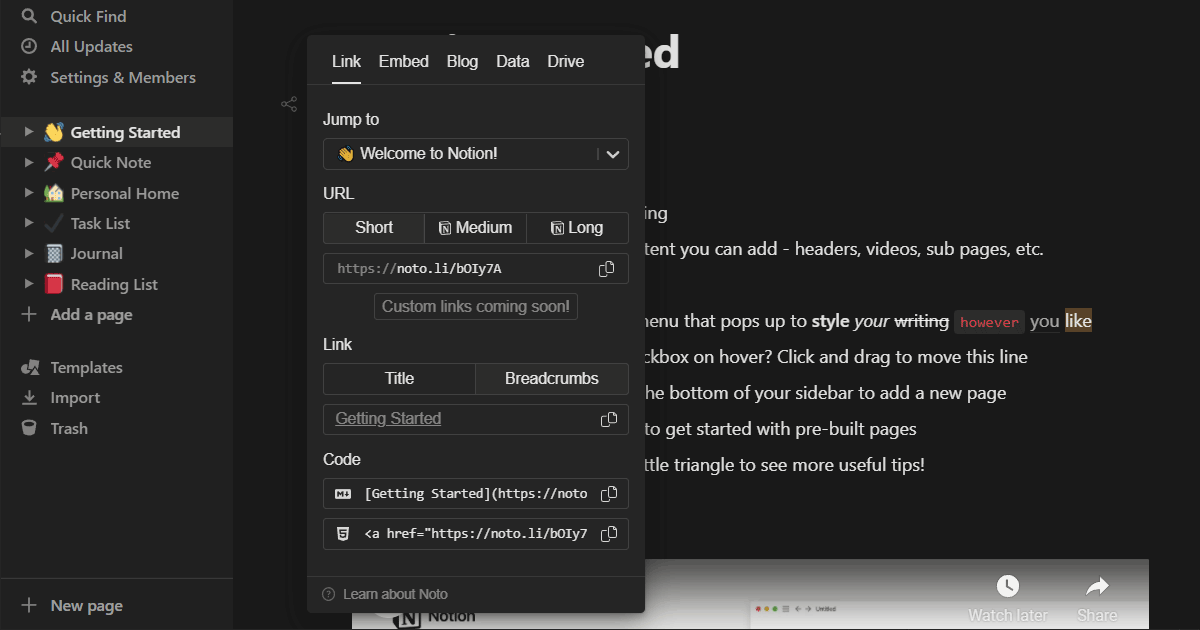Open Learn about Noto link
This screenshot has width=1200, height=630.
395,594
